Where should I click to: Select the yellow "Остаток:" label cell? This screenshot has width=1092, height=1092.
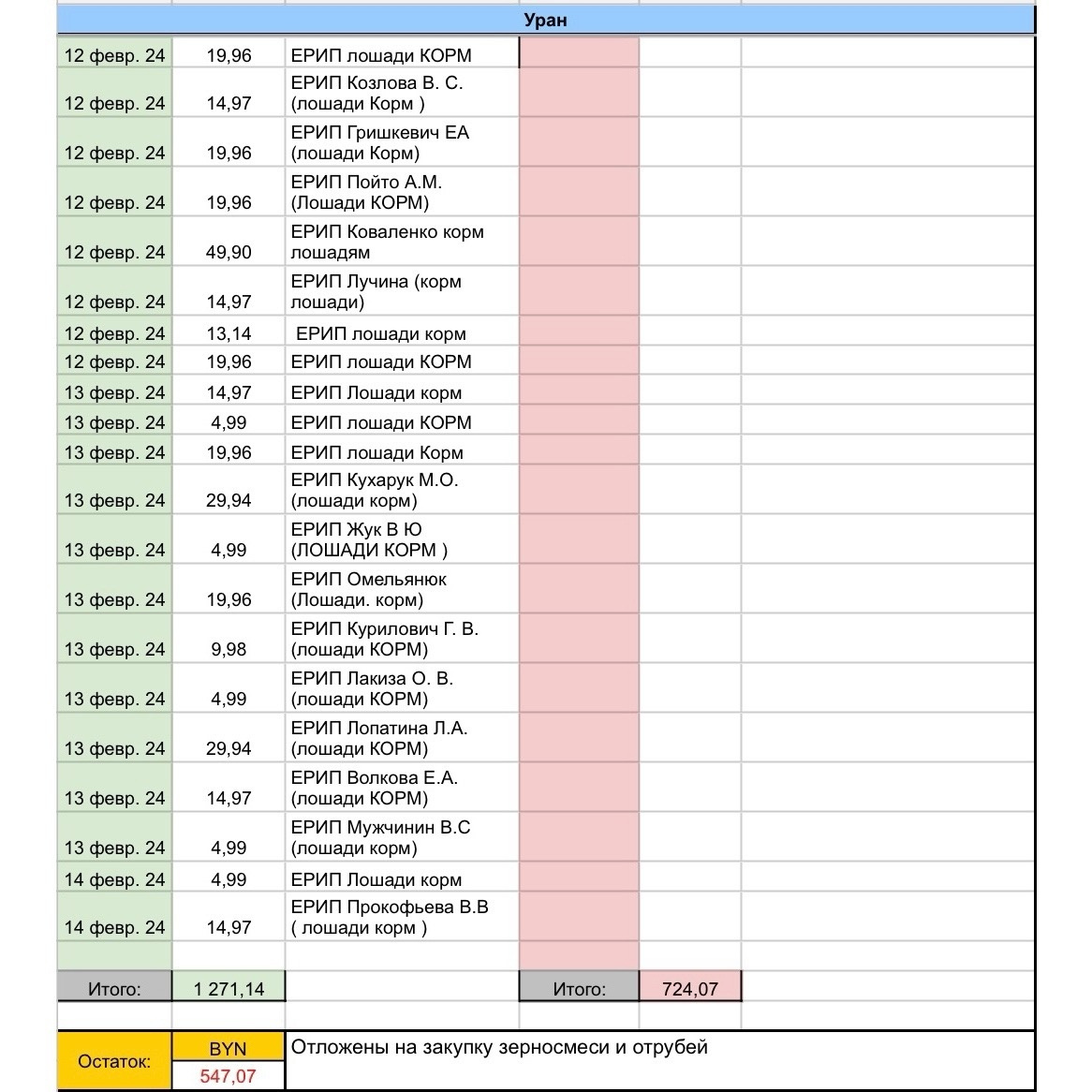pos(114,1061)
